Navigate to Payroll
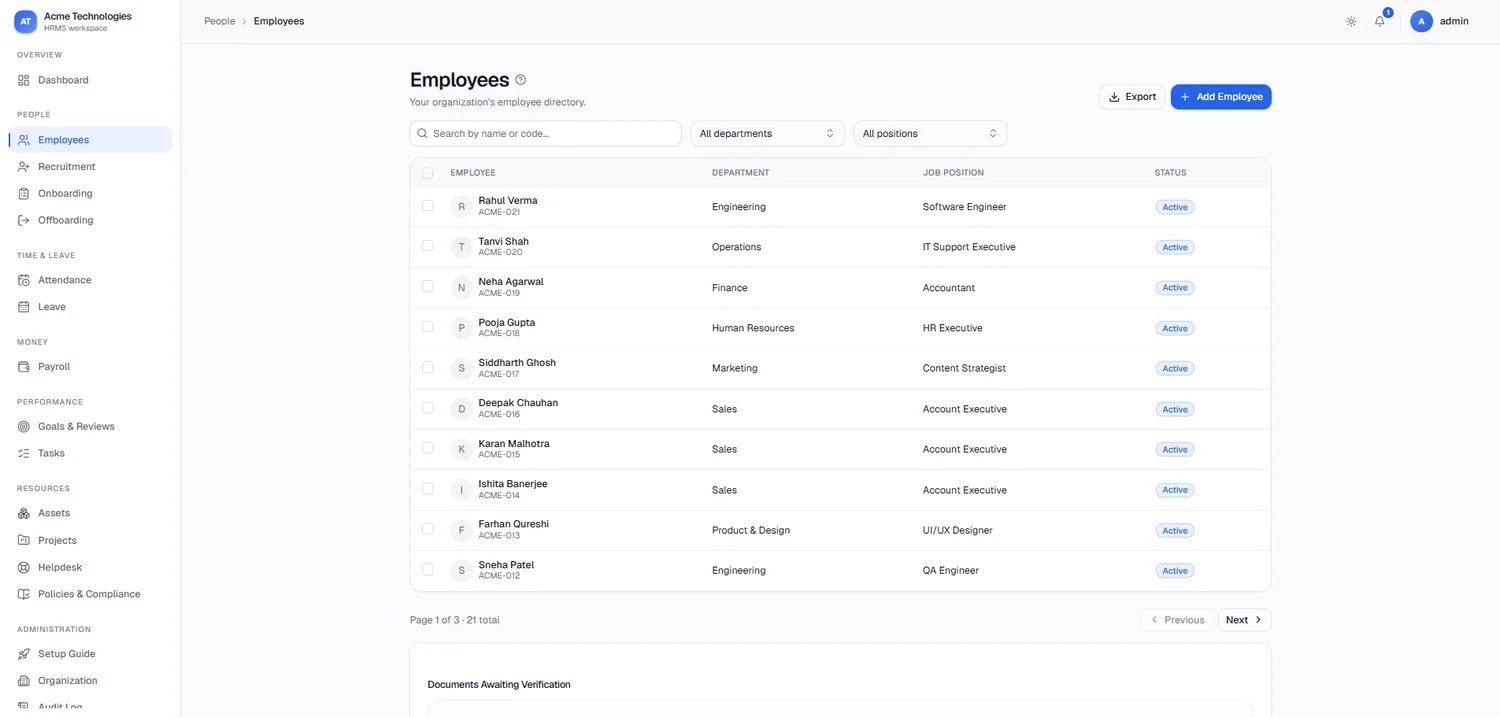Image resolution: width=1500 pixels, height=717 pixels. click(90, 367)
